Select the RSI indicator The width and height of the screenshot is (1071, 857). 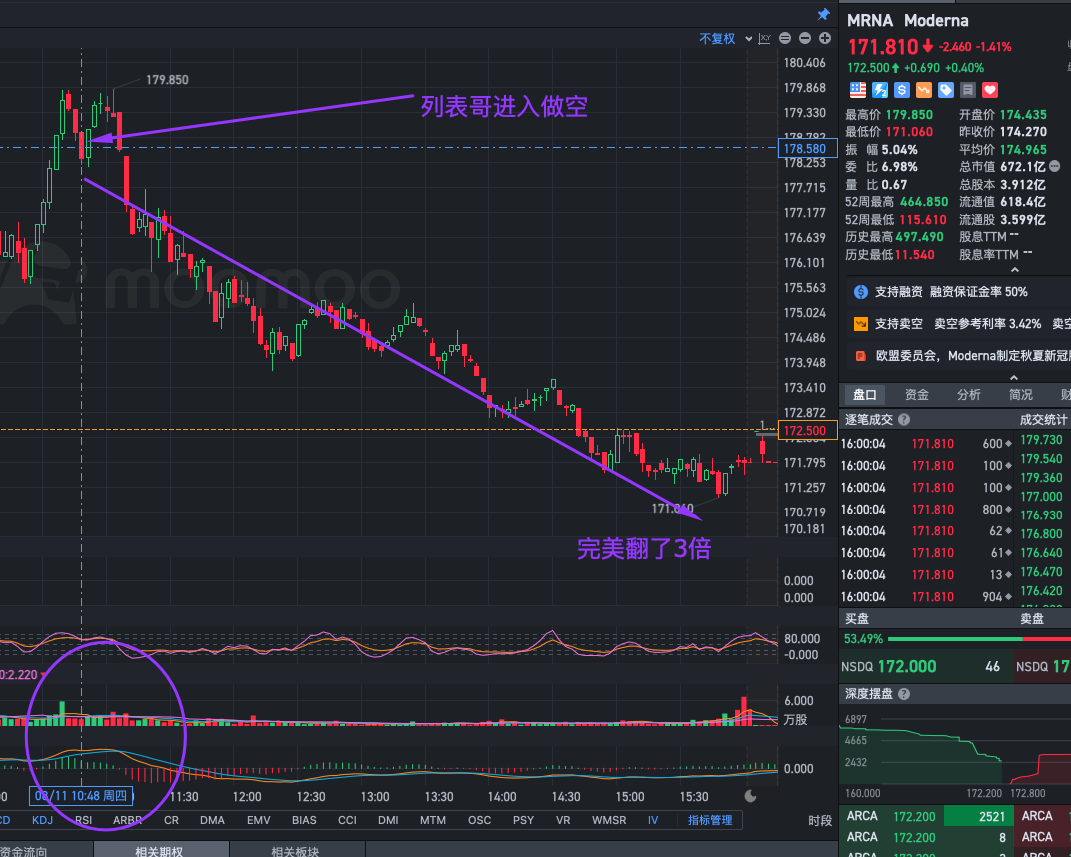[x=83, y=819]
